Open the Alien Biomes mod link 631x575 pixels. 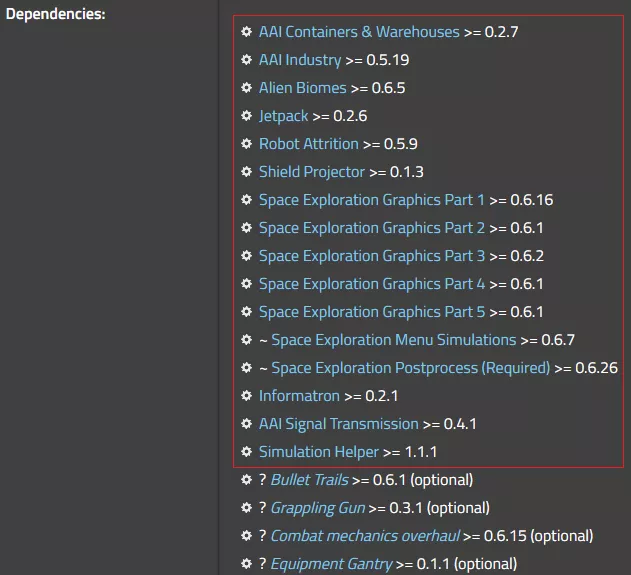(302, 88)
